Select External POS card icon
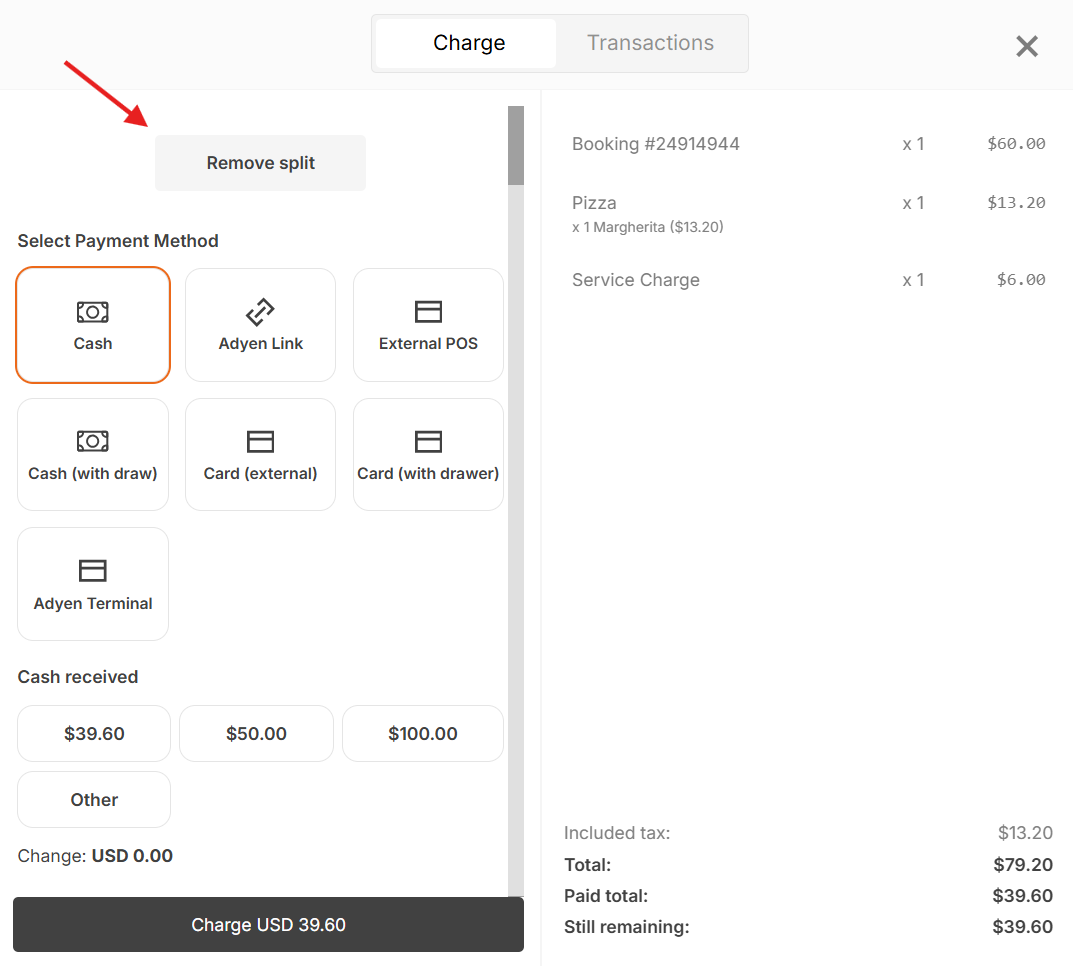This screenshot has height=966, width=1073. (x=428, y=312)
